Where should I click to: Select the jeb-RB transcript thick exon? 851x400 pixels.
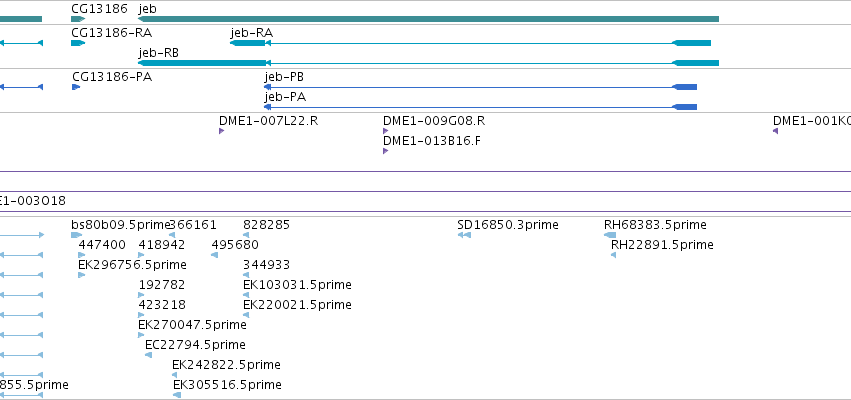pyautogui.click(x=202, y=63)
